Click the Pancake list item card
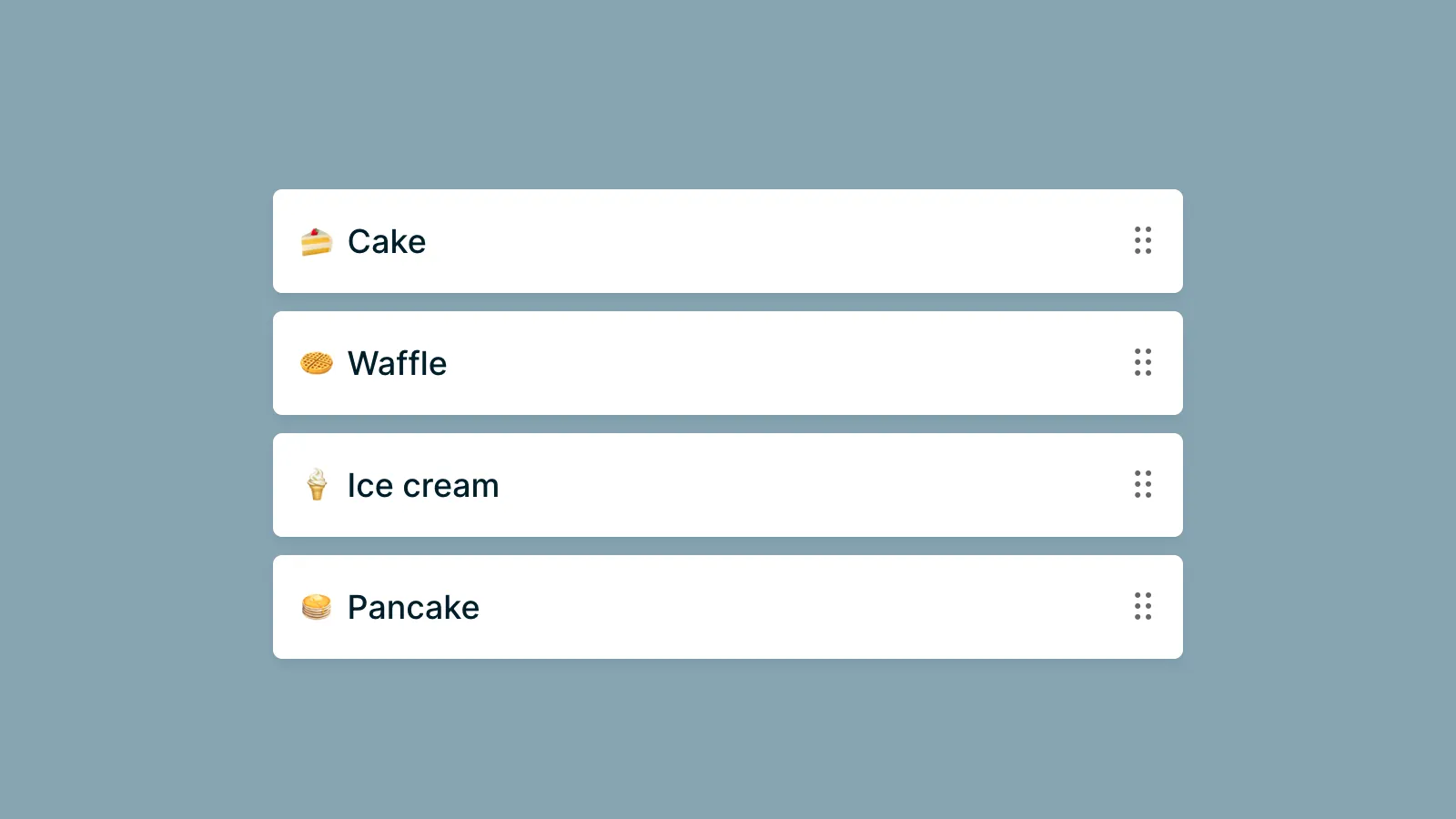The image size is (1456, 819). [728, 607]
